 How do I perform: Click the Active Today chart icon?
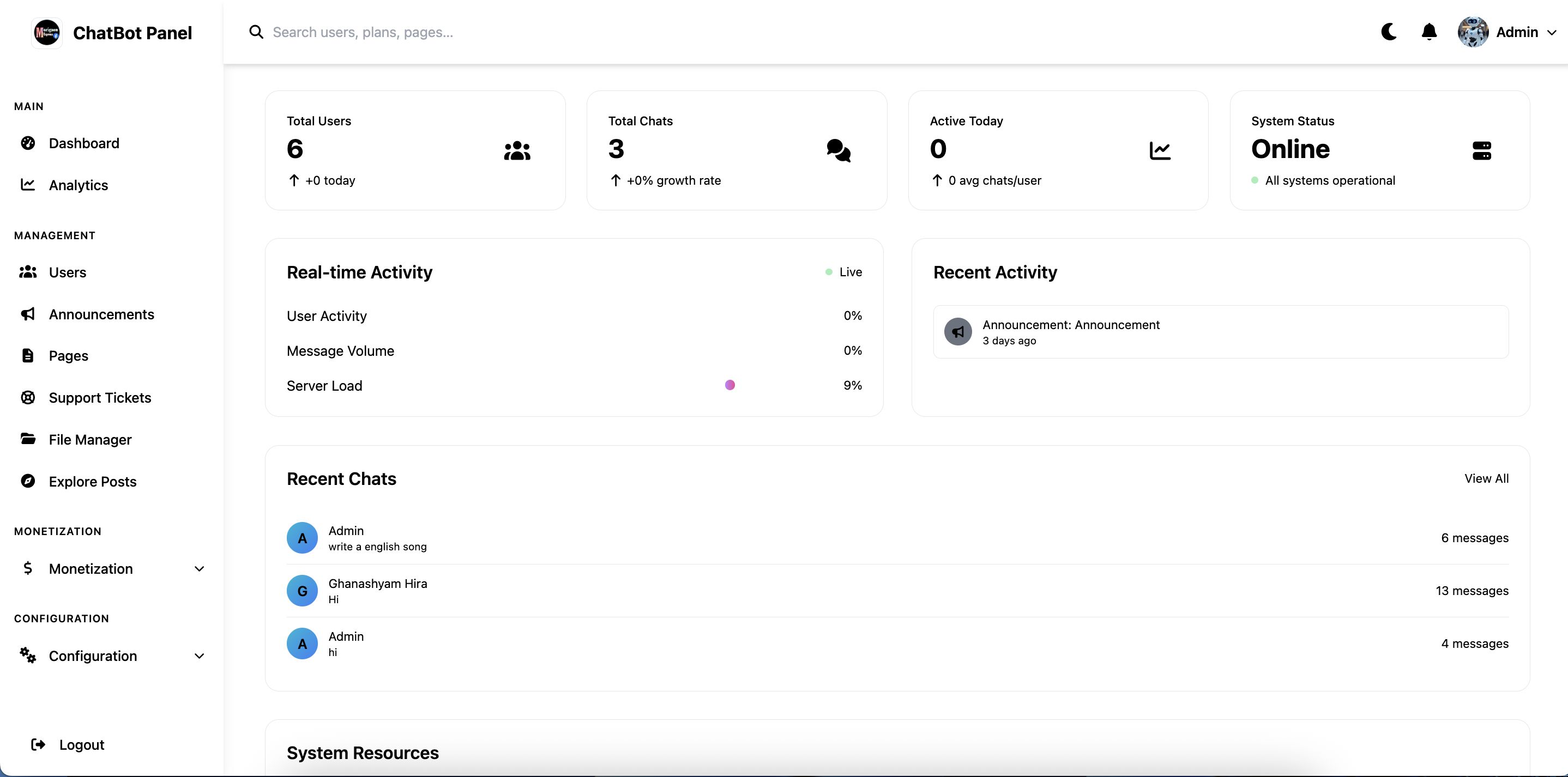(x=1160, y=150)
